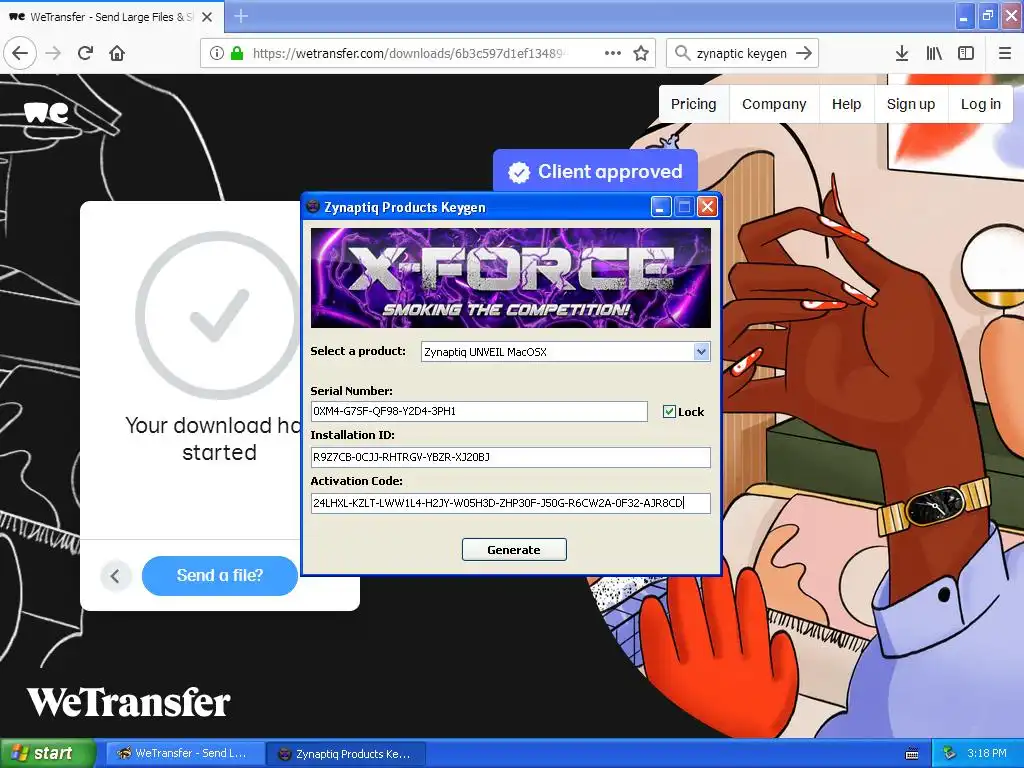
Task: Open the Pricing menu item
Action: pos(694,104)
